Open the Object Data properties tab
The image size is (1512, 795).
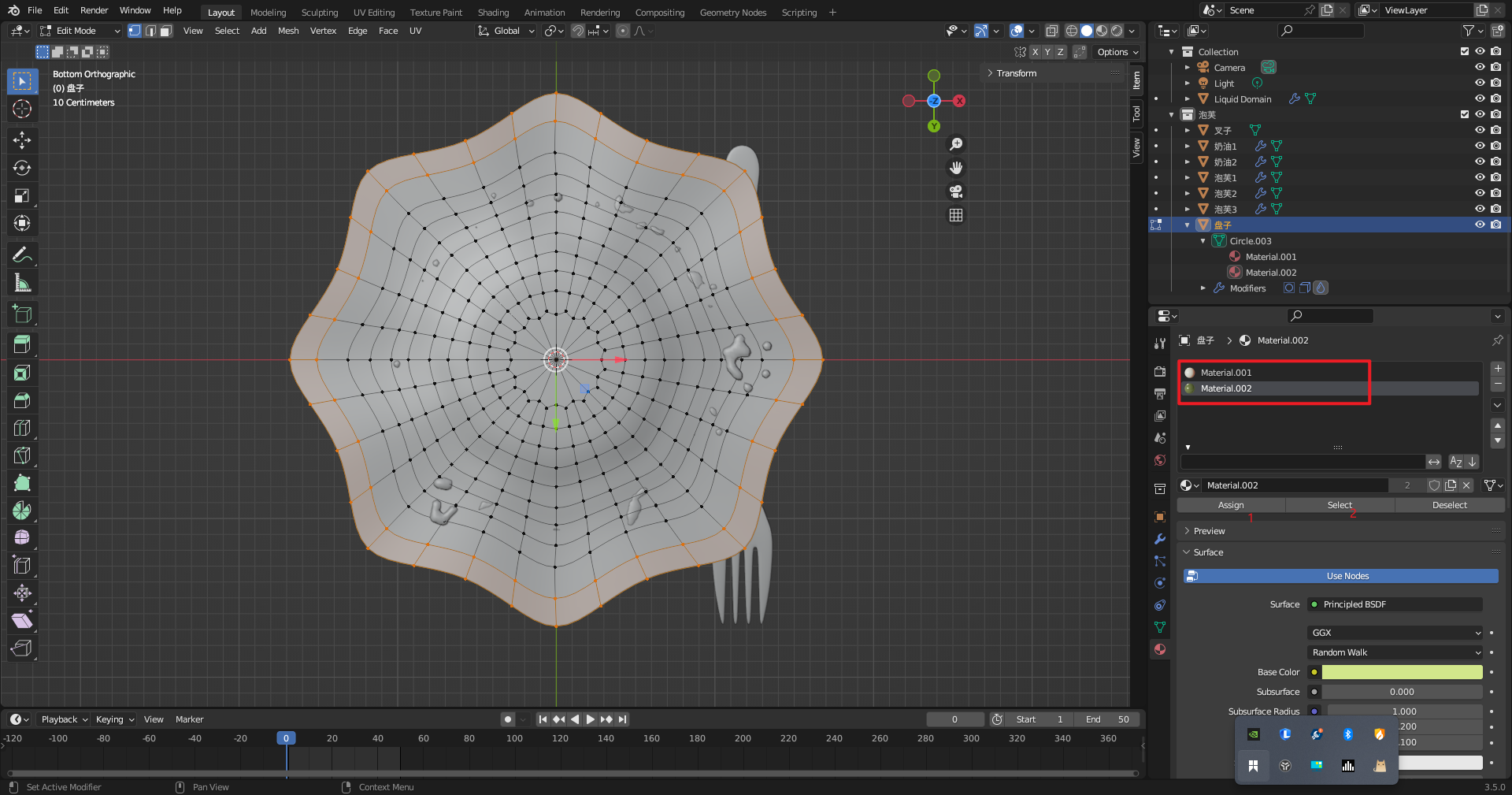tap(1160, 627)
